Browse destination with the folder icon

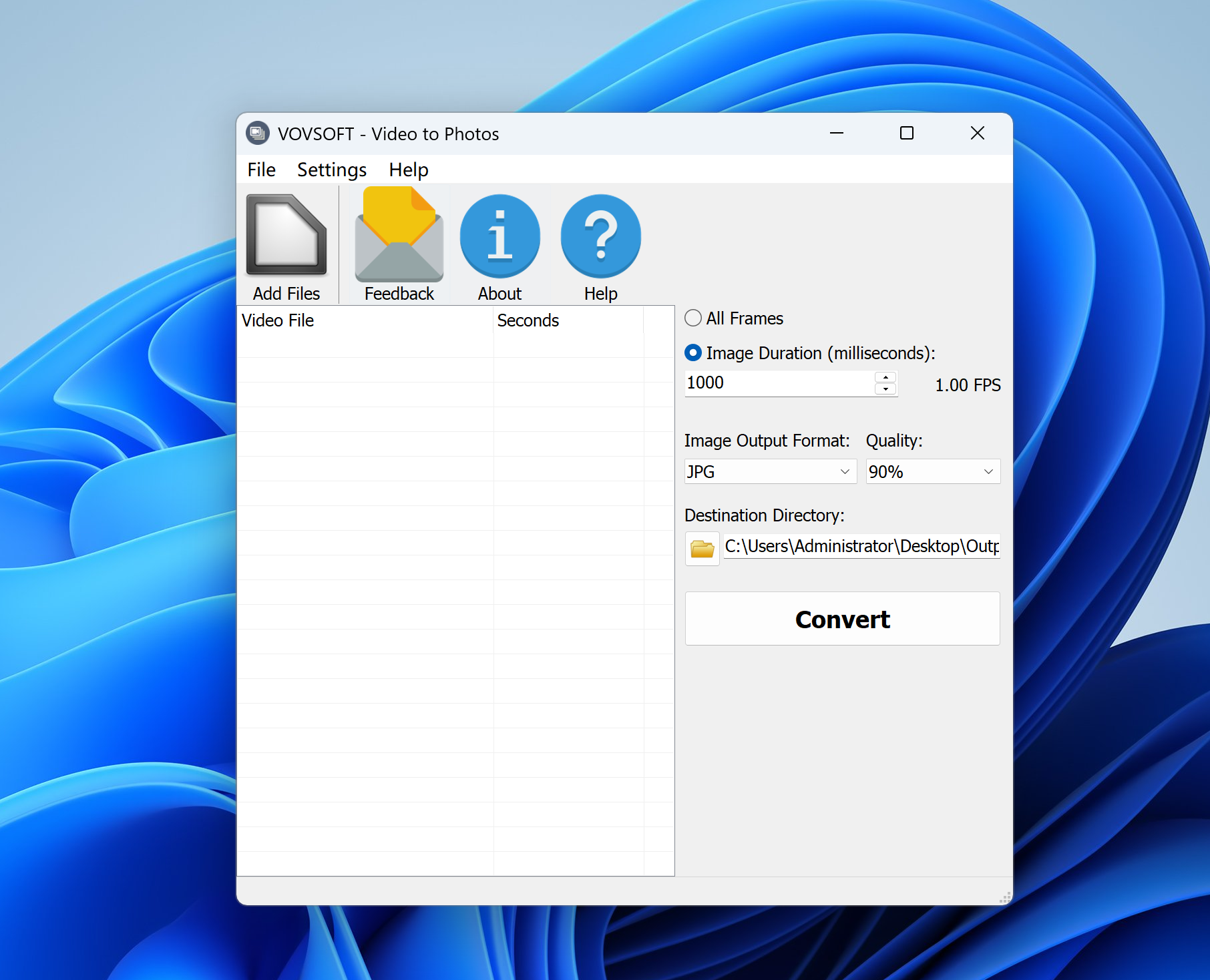(x=702, y=549)
